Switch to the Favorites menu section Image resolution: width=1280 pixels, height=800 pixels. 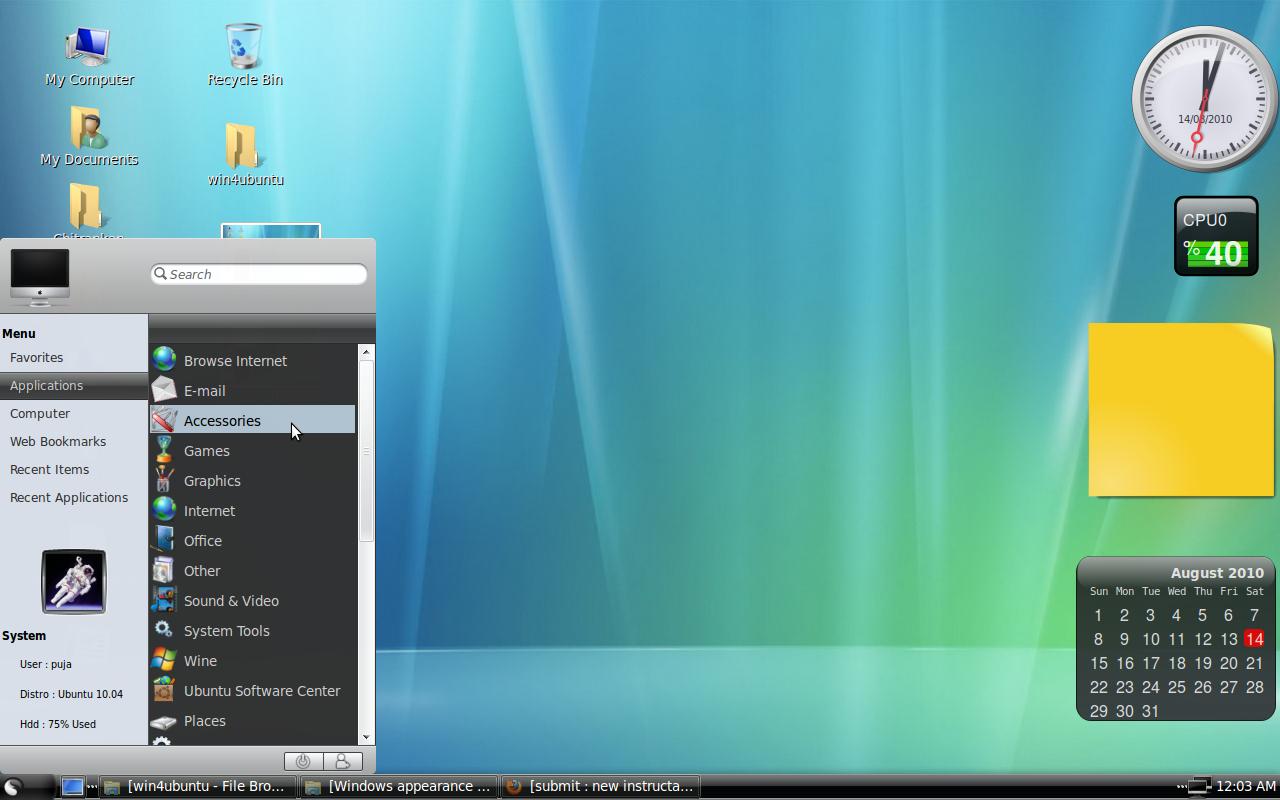pos(36,357)
